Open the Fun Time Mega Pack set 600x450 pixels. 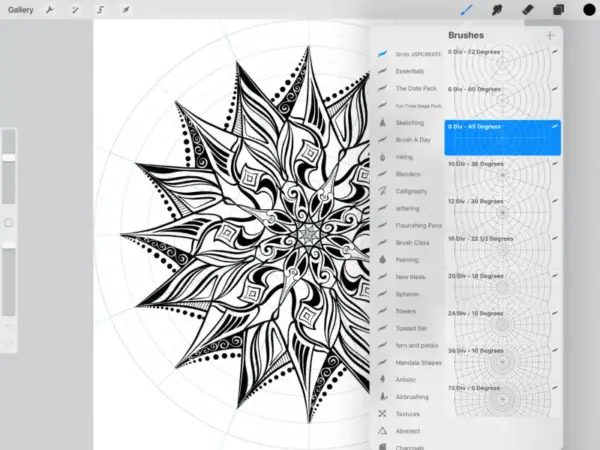pyautogui.click(x=409, y=106)
